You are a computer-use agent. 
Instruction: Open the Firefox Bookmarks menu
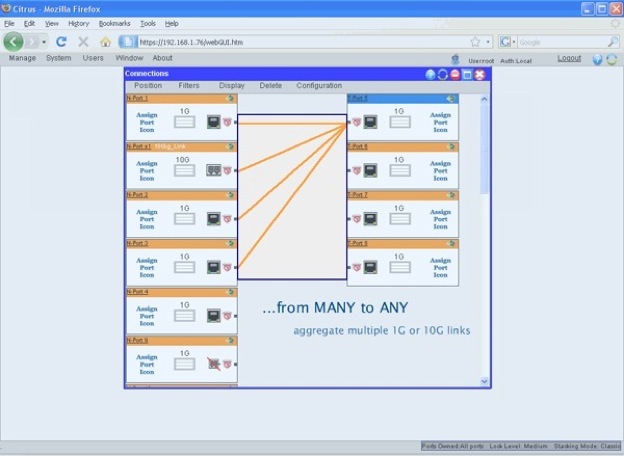(115, 23)
